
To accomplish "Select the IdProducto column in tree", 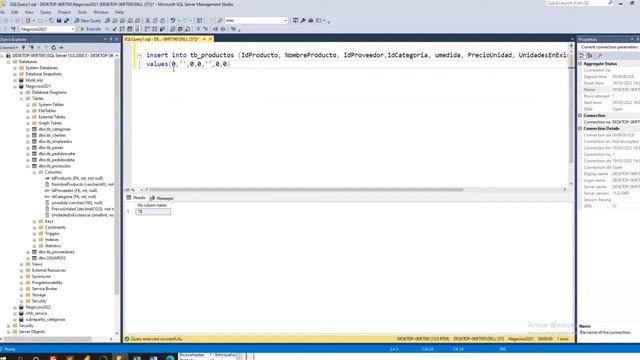I will click(77, 178).
